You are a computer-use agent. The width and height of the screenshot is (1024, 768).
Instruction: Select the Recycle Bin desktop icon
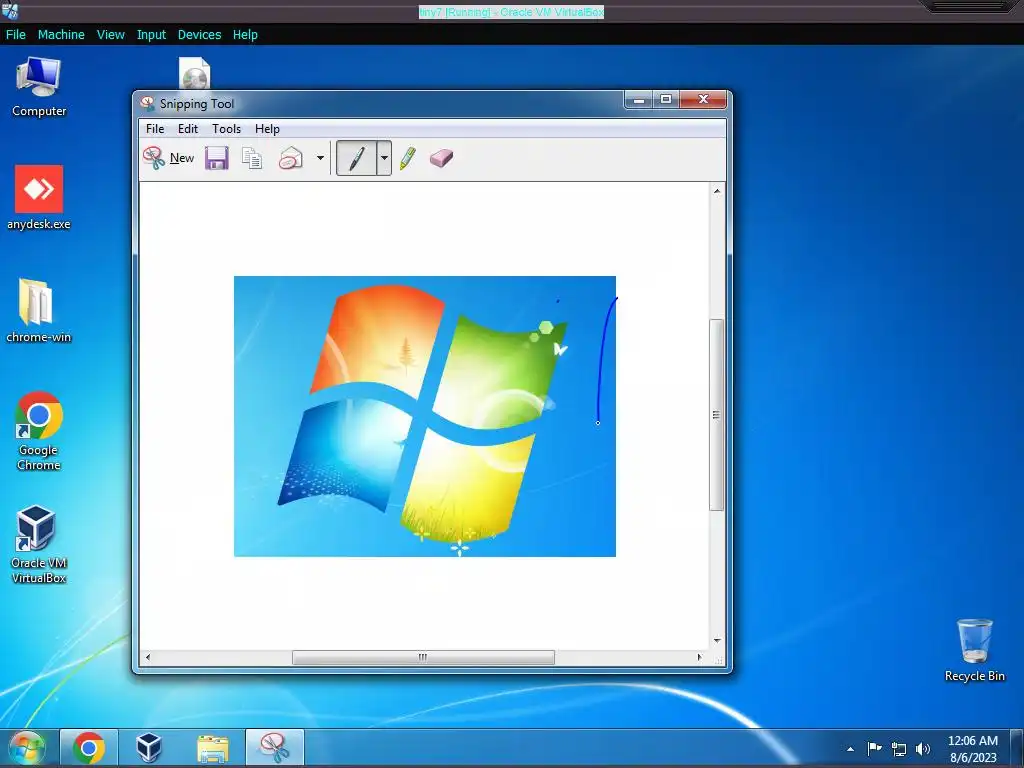click(974, 650)
